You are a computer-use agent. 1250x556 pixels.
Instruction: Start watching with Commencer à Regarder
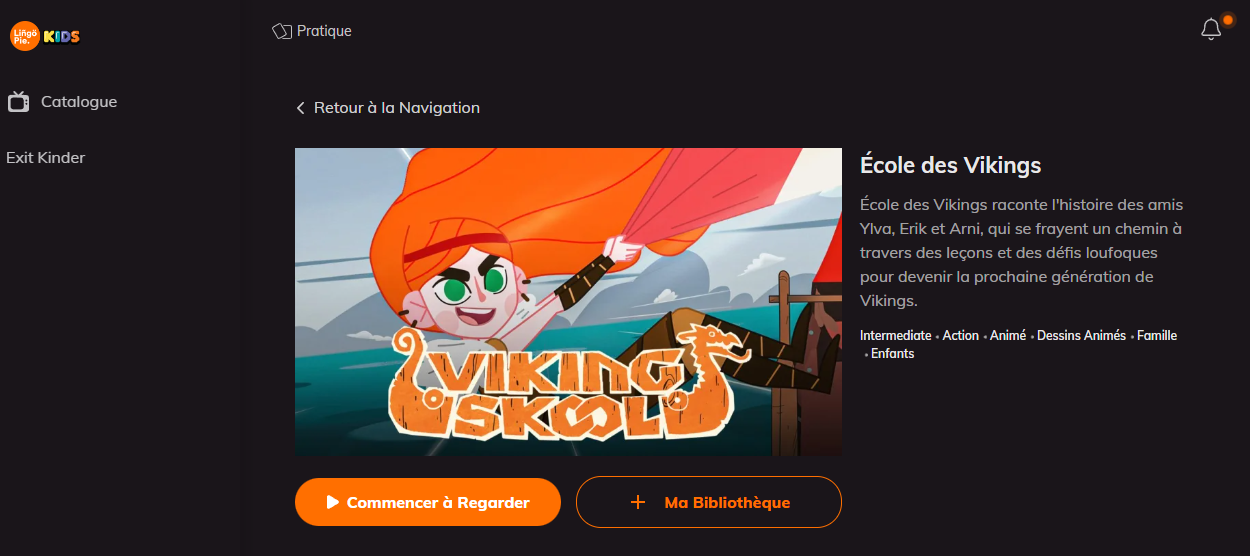(x=428, y=502)
